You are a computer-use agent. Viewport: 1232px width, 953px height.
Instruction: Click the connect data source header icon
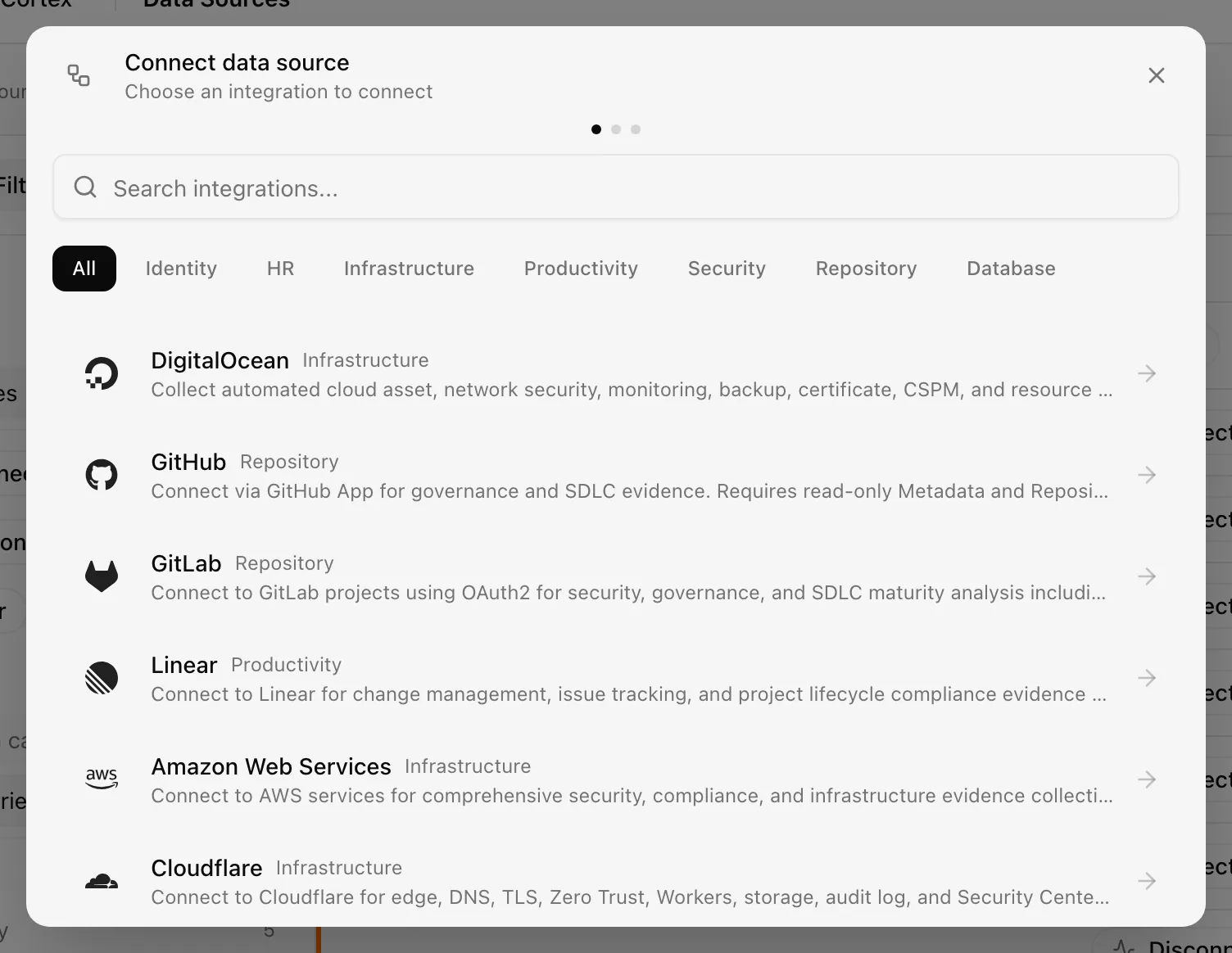[x=79, y=75]
